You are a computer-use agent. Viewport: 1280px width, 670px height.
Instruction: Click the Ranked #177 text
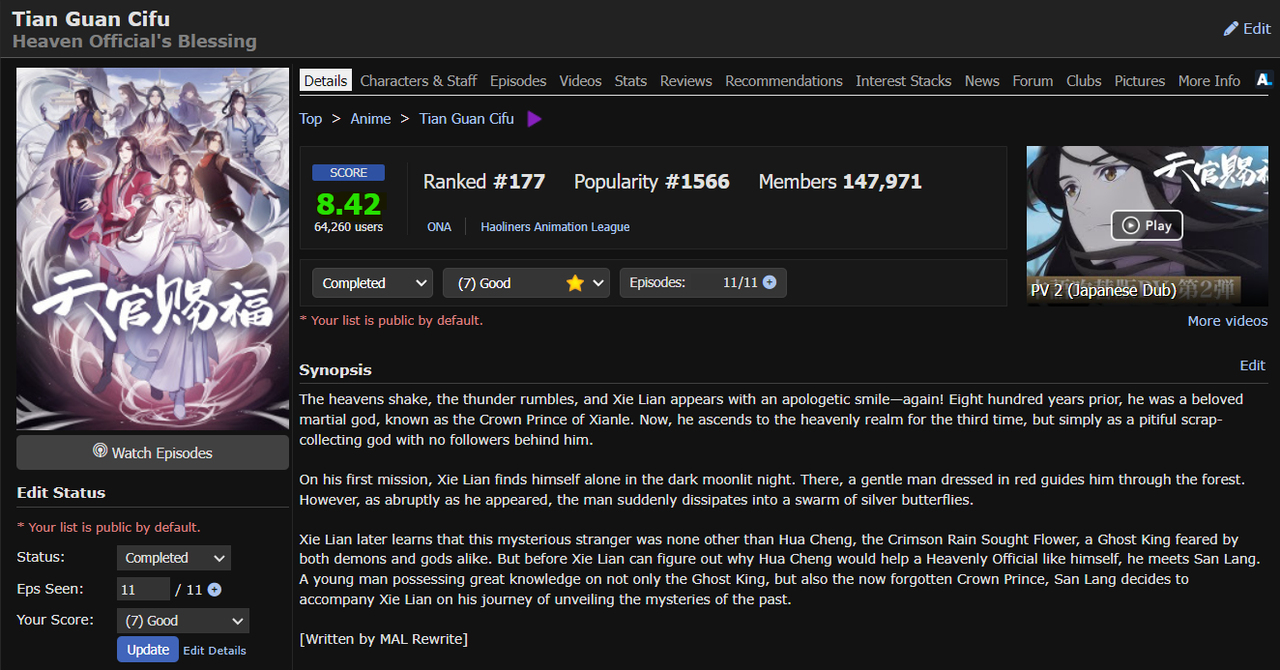[x=484, y=182]
